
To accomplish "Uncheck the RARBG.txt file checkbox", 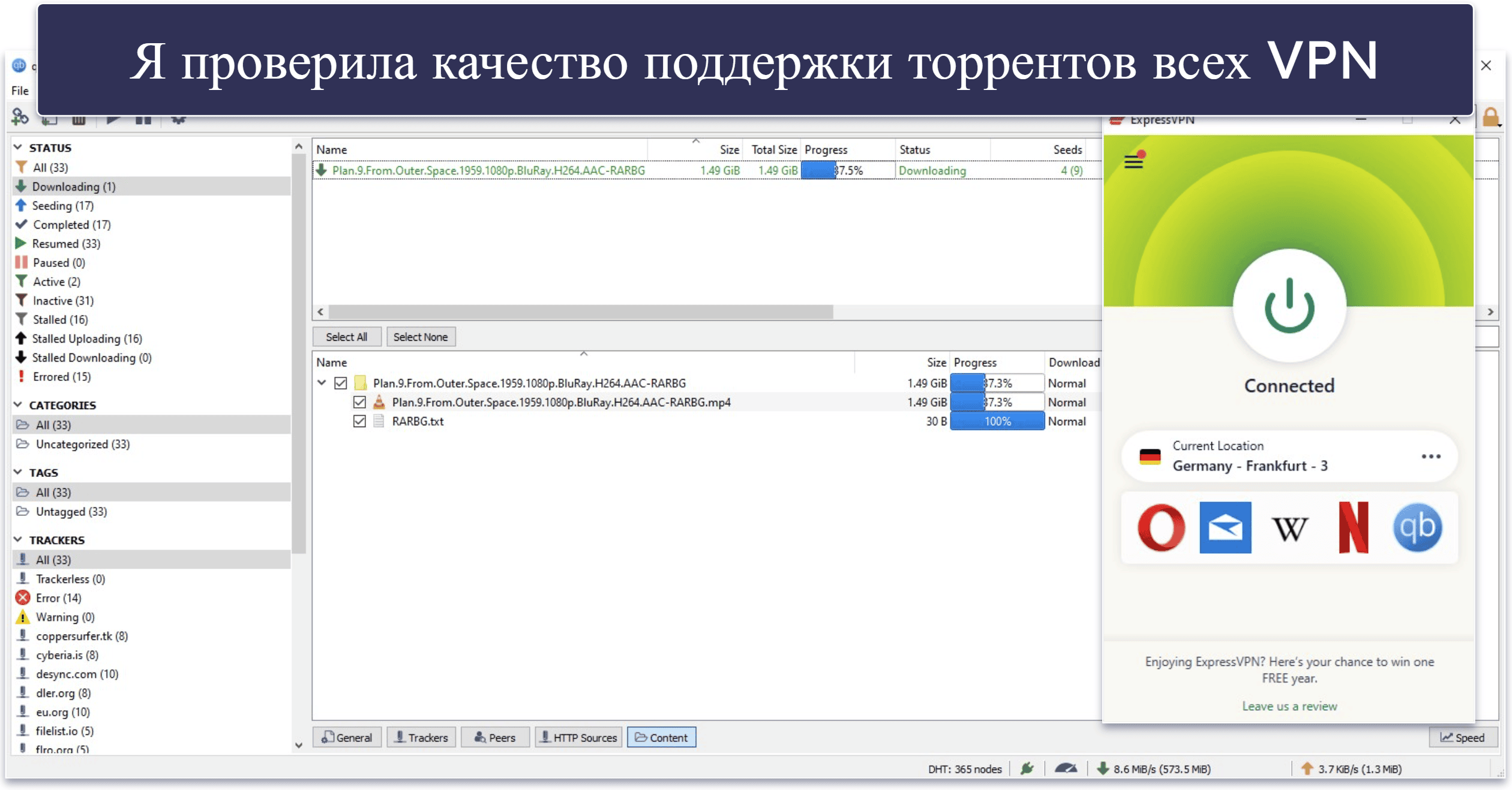I will [x=359, y=421].
